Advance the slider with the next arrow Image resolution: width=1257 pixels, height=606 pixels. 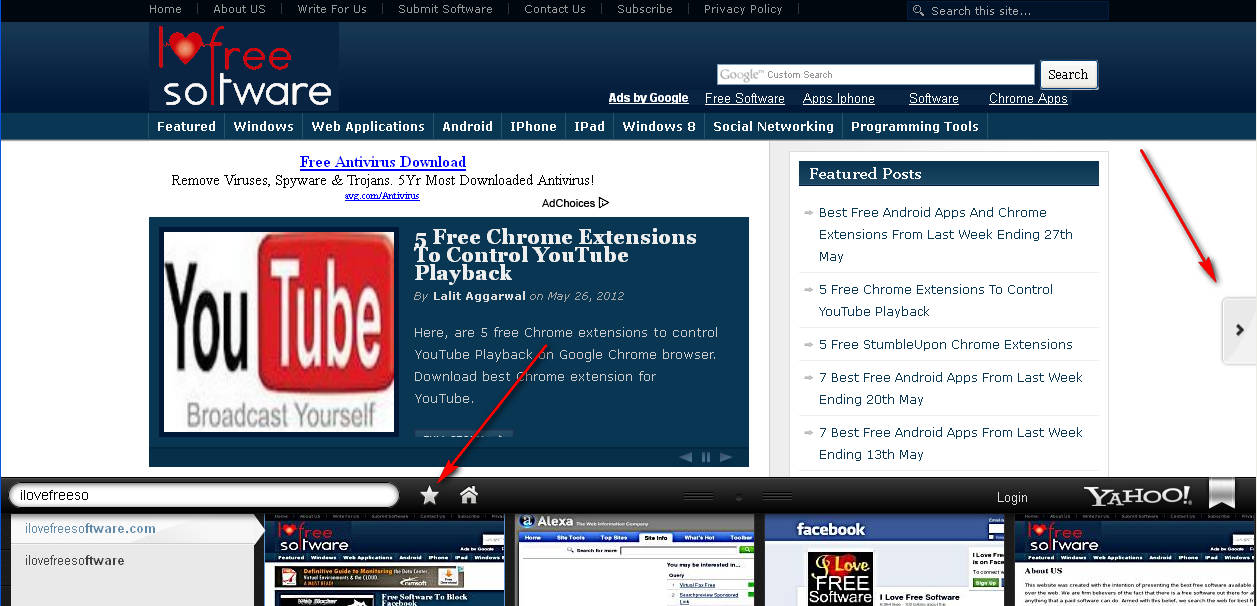(727, 457)
